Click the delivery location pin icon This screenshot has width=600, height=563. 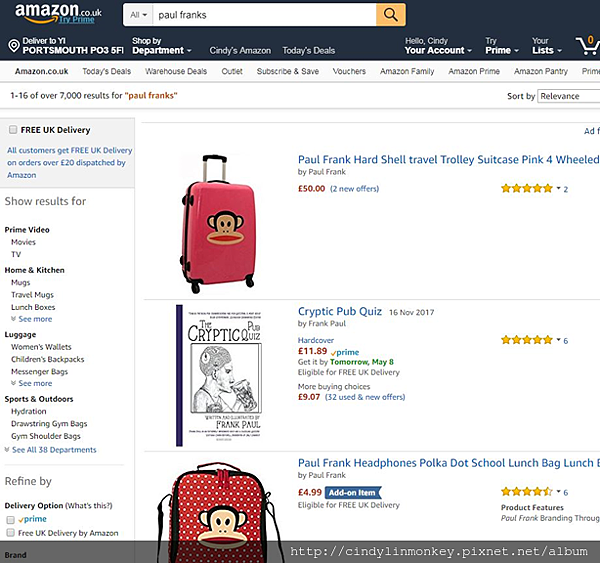coord(12,46)
